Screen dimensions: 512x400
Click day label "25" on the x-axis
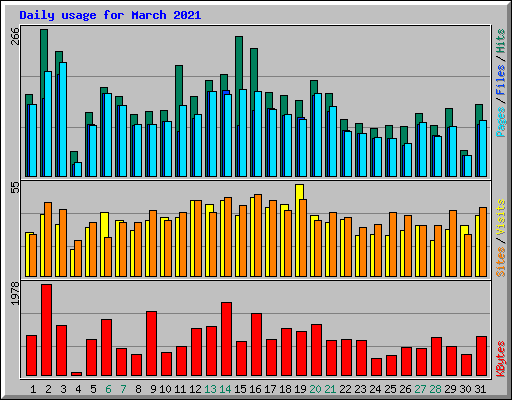point(390,389)
